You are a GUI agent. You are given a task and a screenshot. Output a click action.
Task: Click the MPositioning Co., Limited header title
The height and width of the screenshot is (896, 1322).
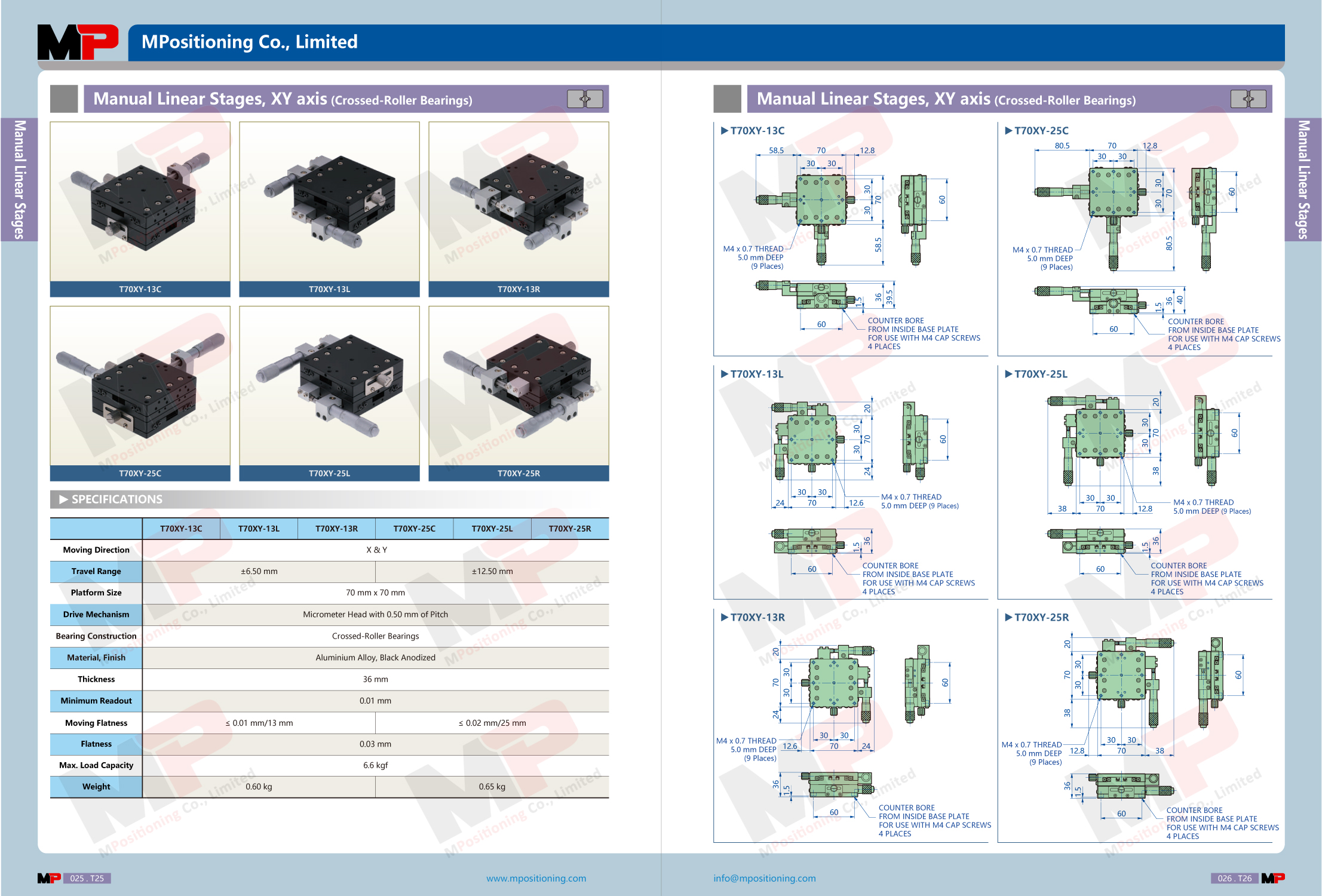click(250, 42)
